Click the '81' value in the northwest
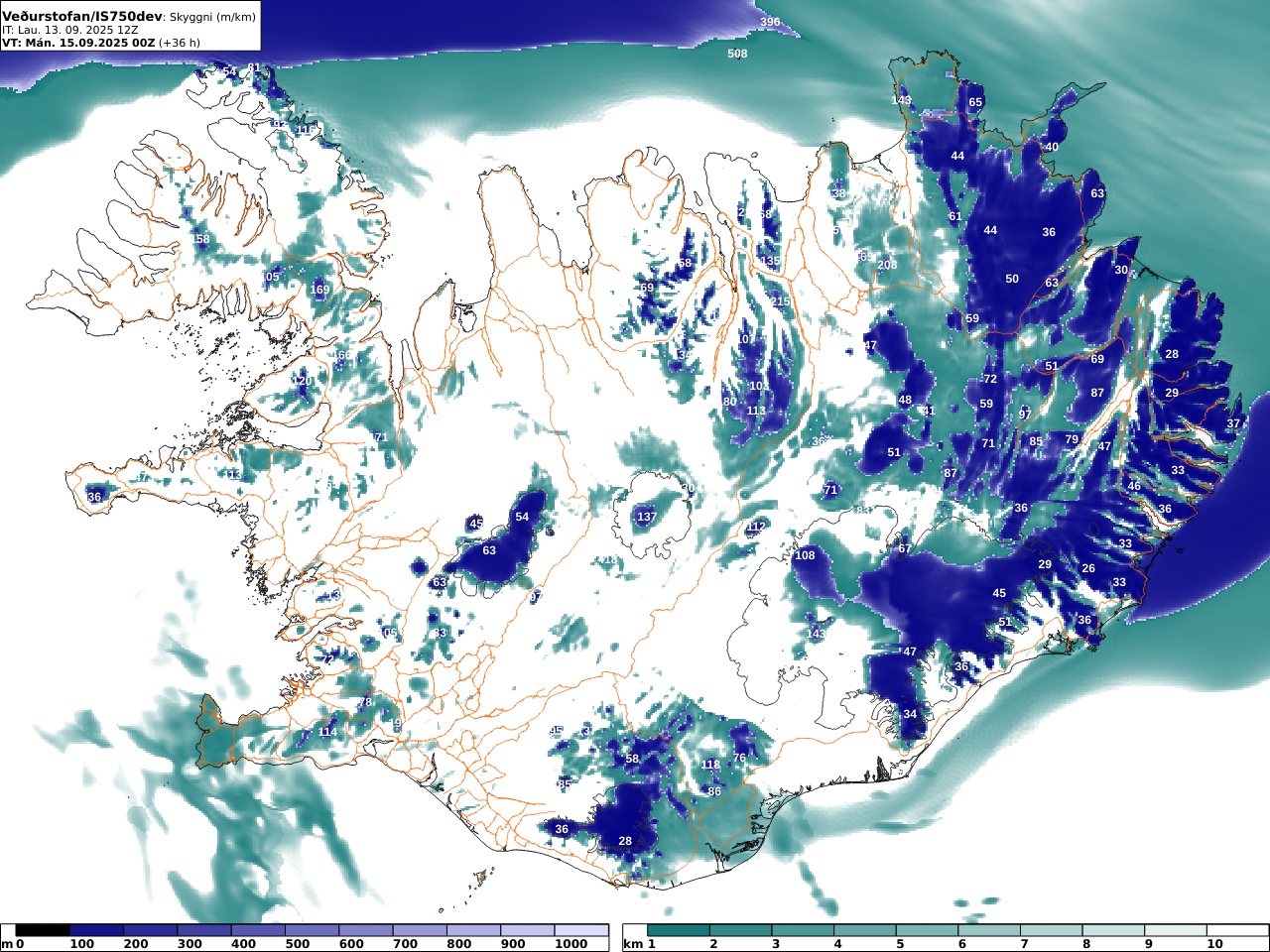Viewport: 1270px width, 952px height. 255,68
